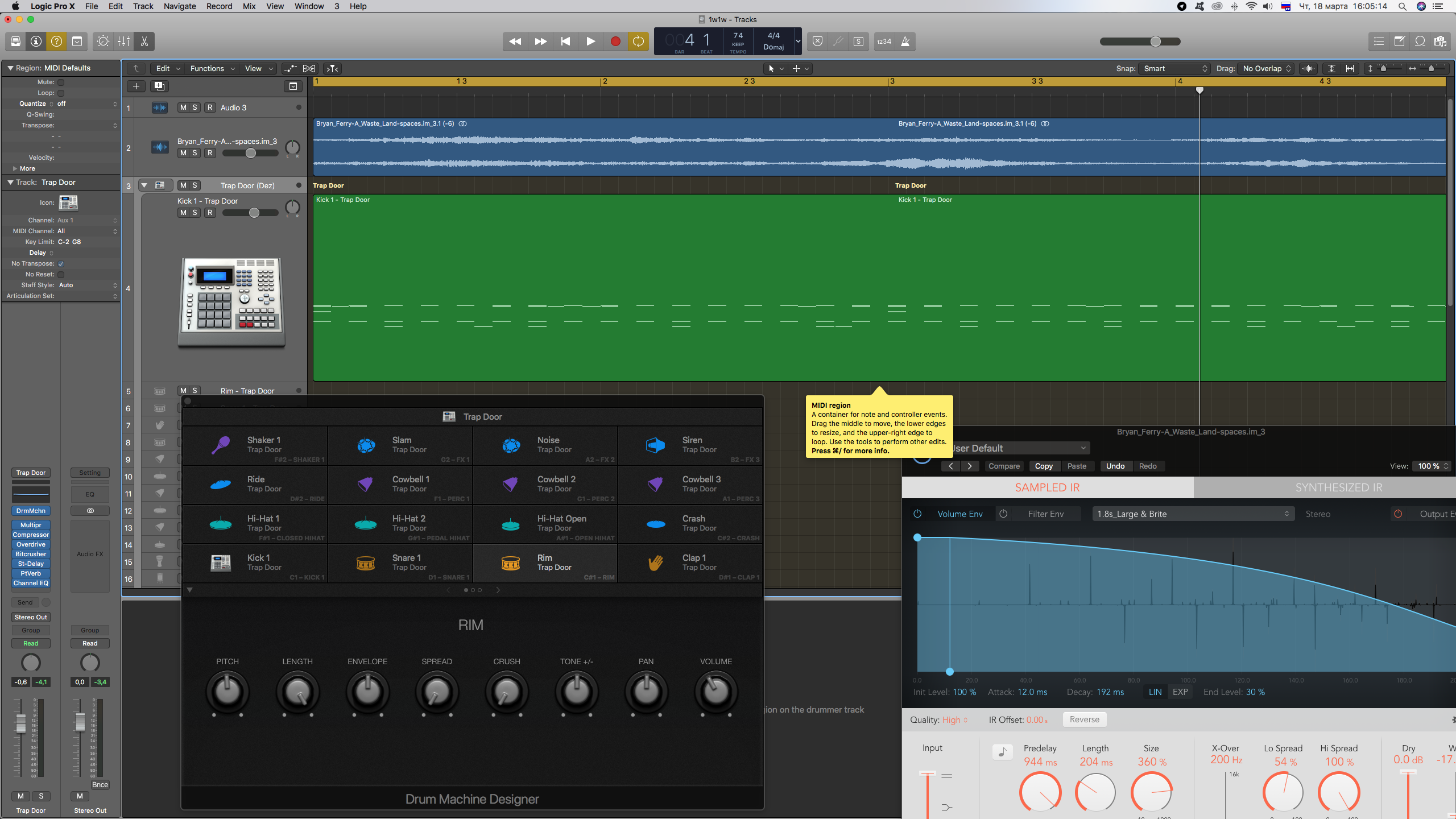This screenshot has width=1456, height=819.
Task: Select the Crash cymbal pad
Action: (x=690, y=524)
